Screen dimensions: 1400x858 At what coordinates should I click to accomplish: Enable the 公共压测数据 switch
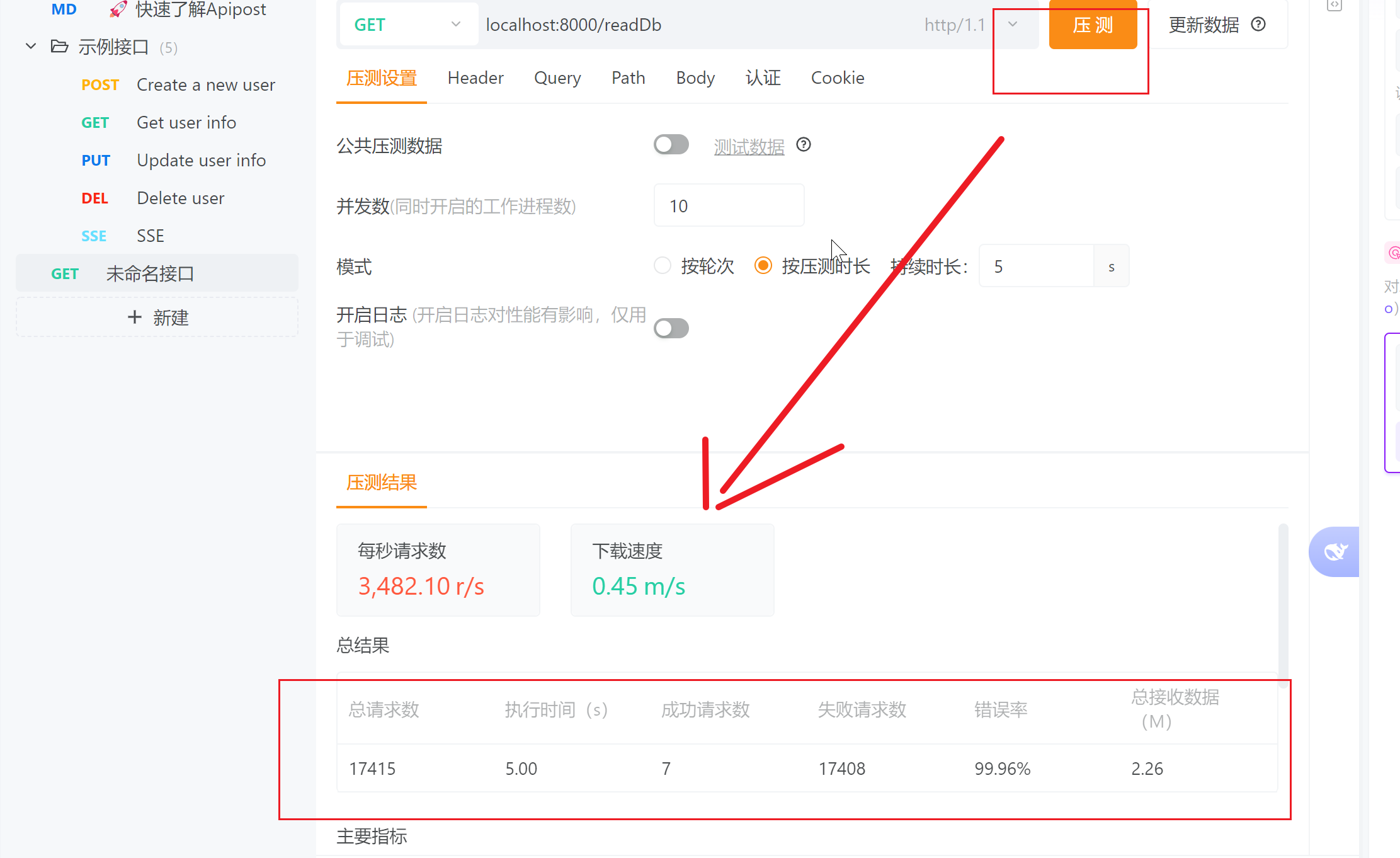[671, 145]
